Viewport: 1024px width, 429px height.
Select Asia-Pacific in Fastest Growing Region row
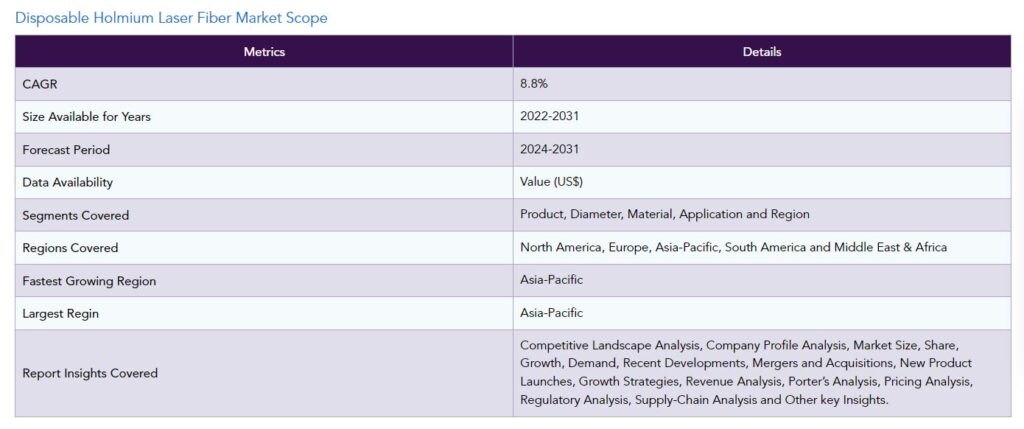[x=551, y=279]
